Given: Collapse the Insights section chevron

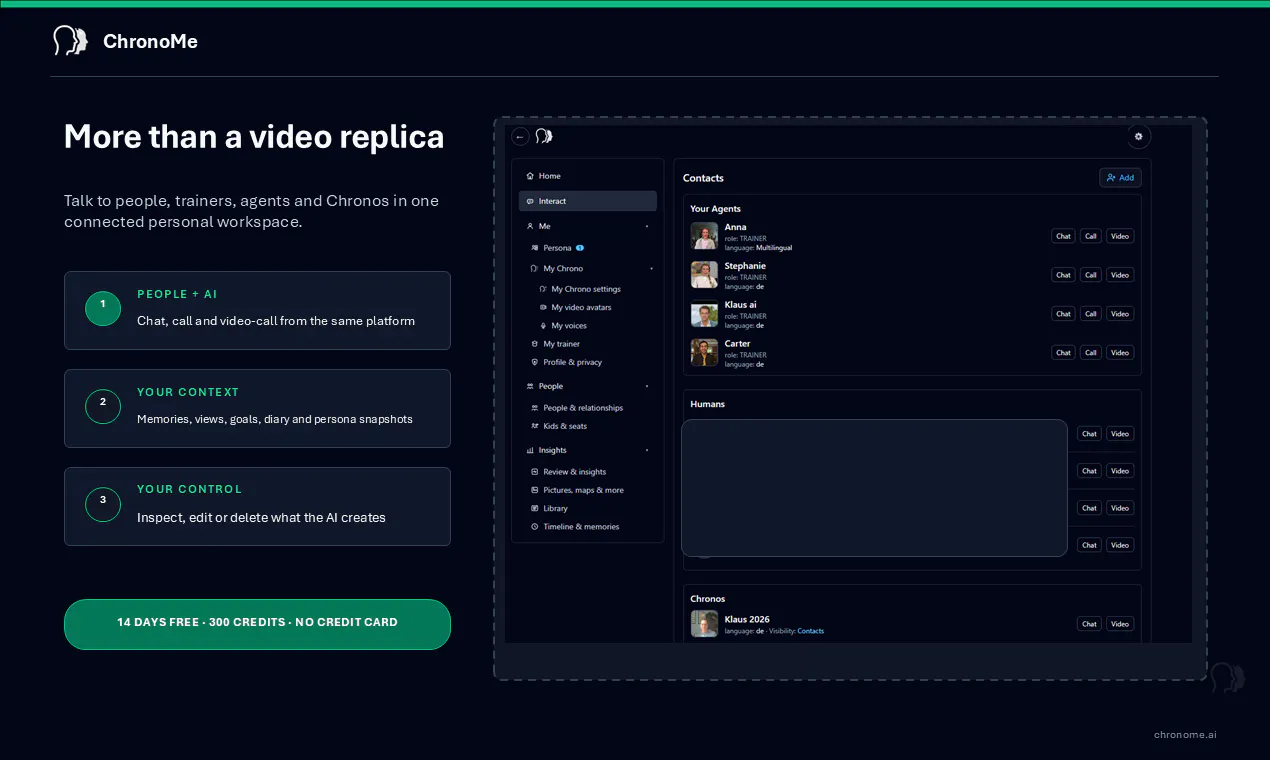Looking at the screenshot, I should (x=647, y=450).
